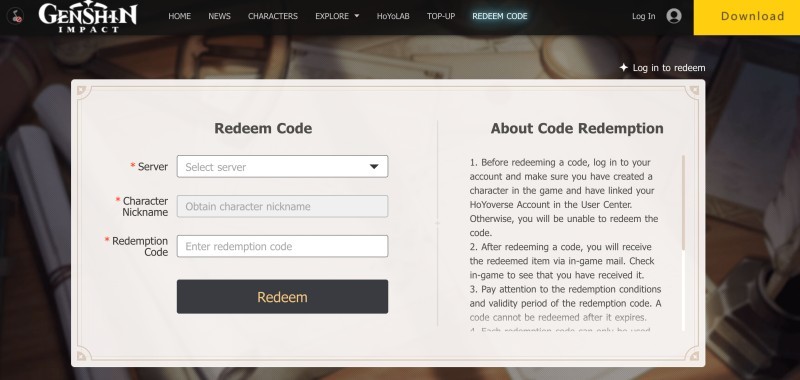Click the Genshin Impact logo
Screen dimensions: 800x380
pos(88,17)
